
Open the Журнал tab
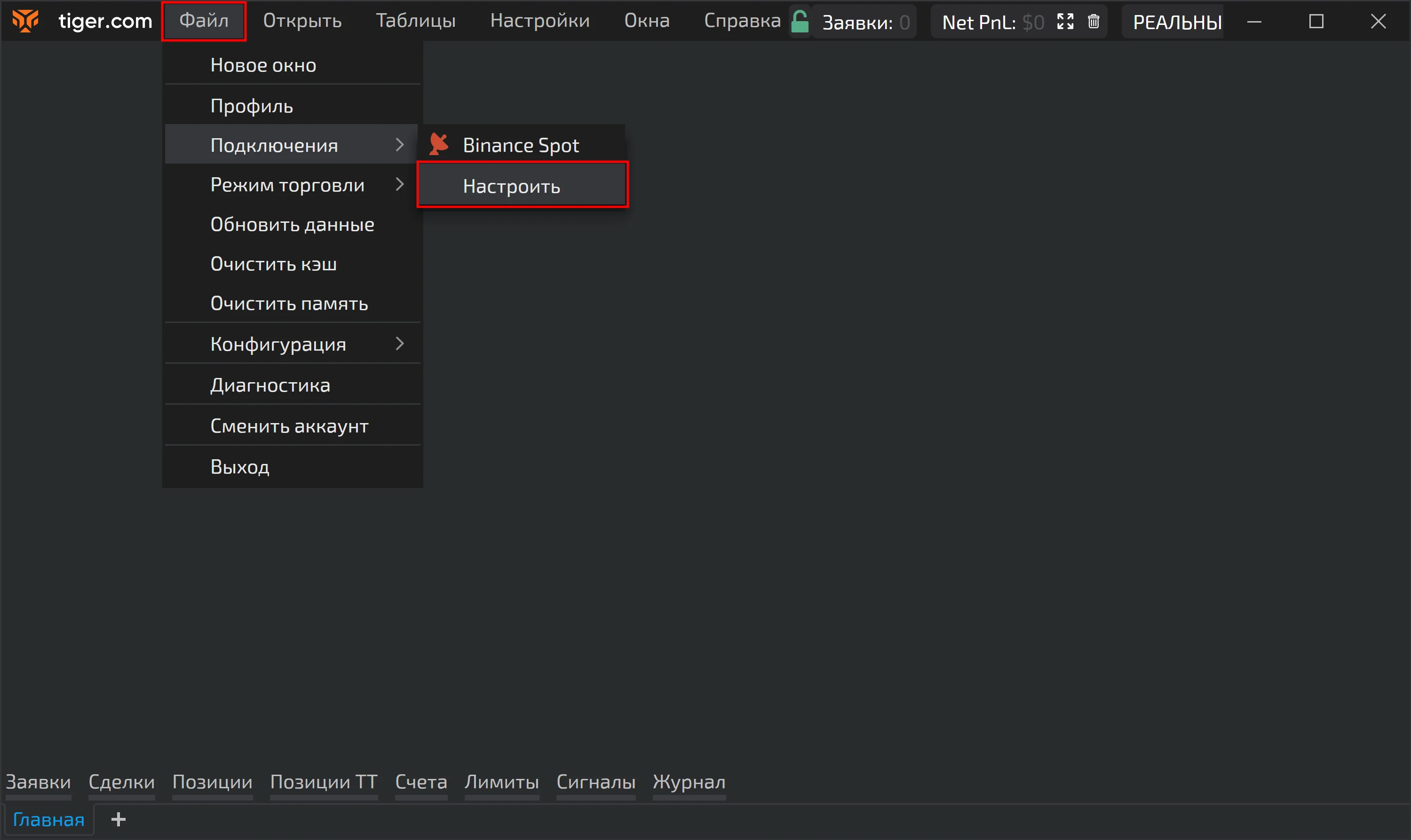689,782
